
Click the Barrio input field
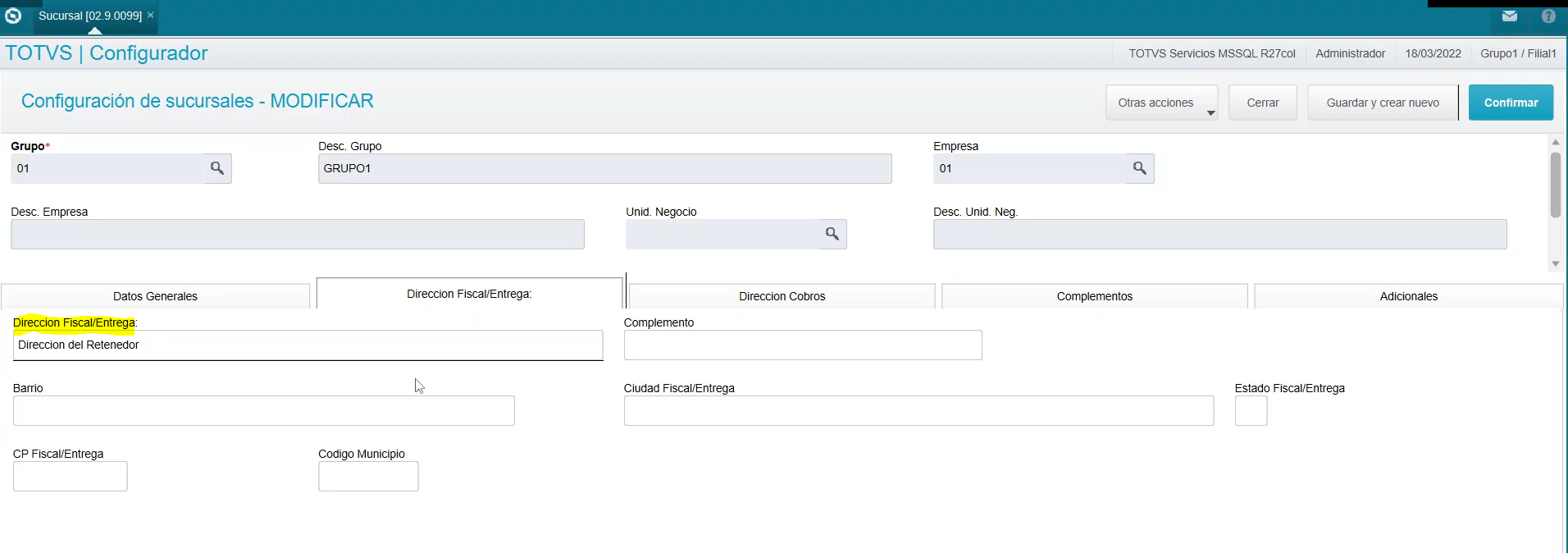point(264,411)
